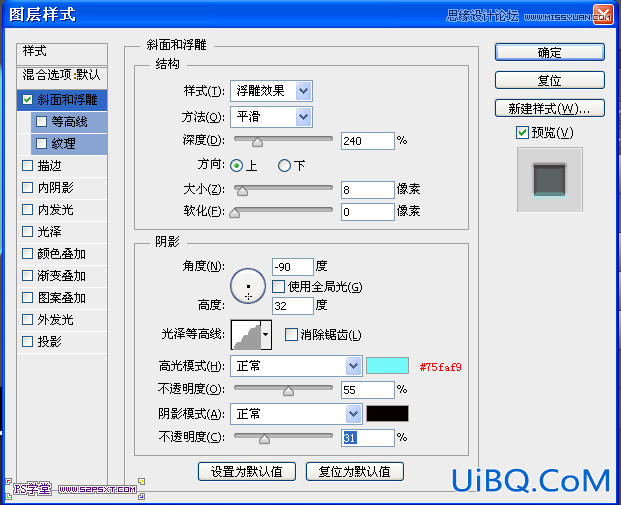Screen dimensions: 621x505
Task: Check the 投影 option box
Action: point(27,341)
